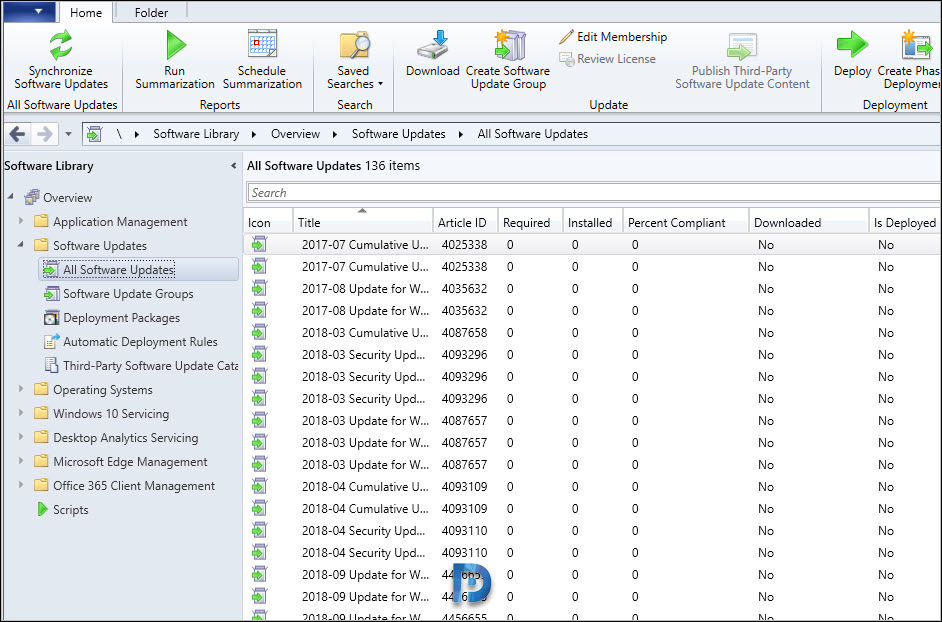Sort by Downloaded column header

click(809, 222)
